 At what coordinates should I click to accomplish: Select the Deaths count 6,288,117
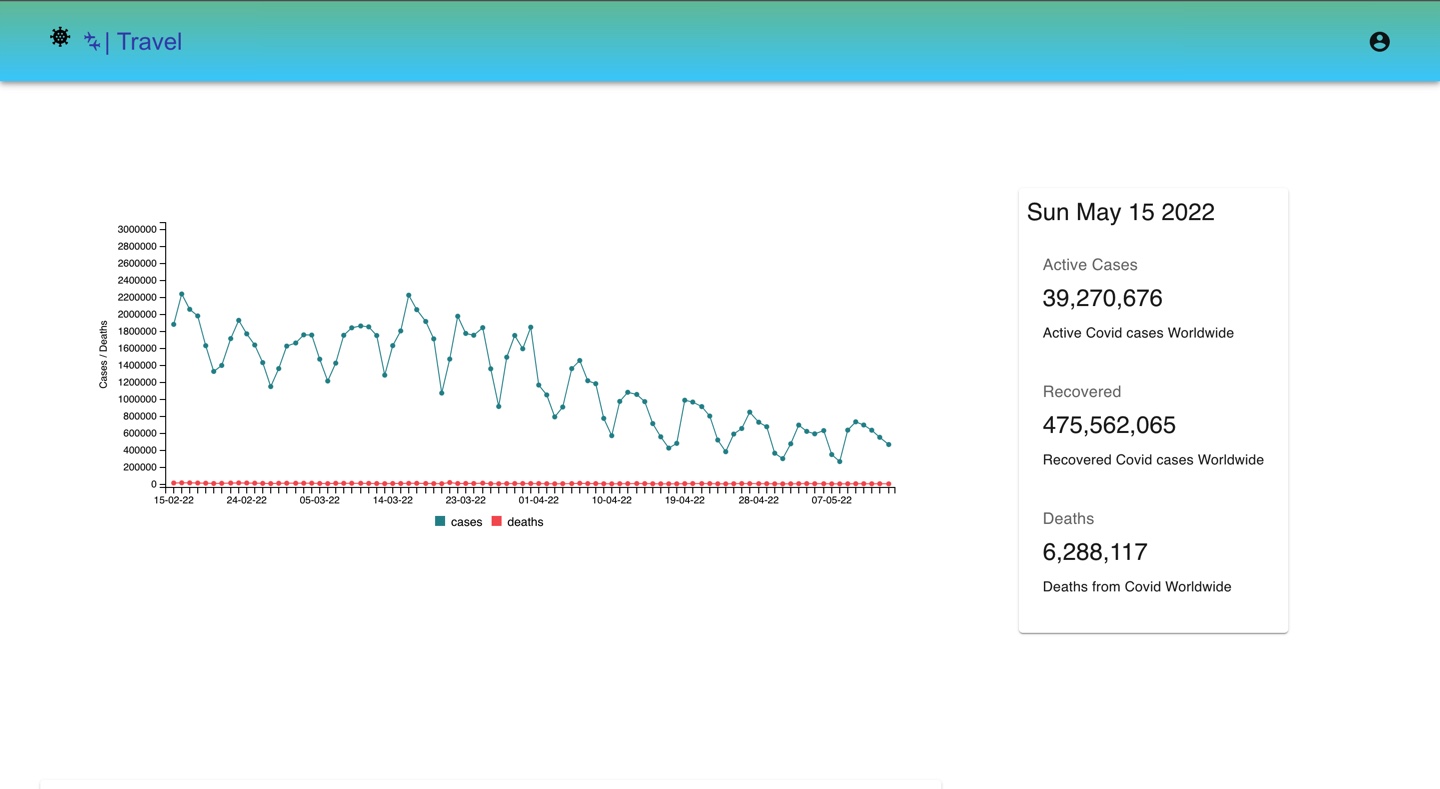coord(1095,552)
